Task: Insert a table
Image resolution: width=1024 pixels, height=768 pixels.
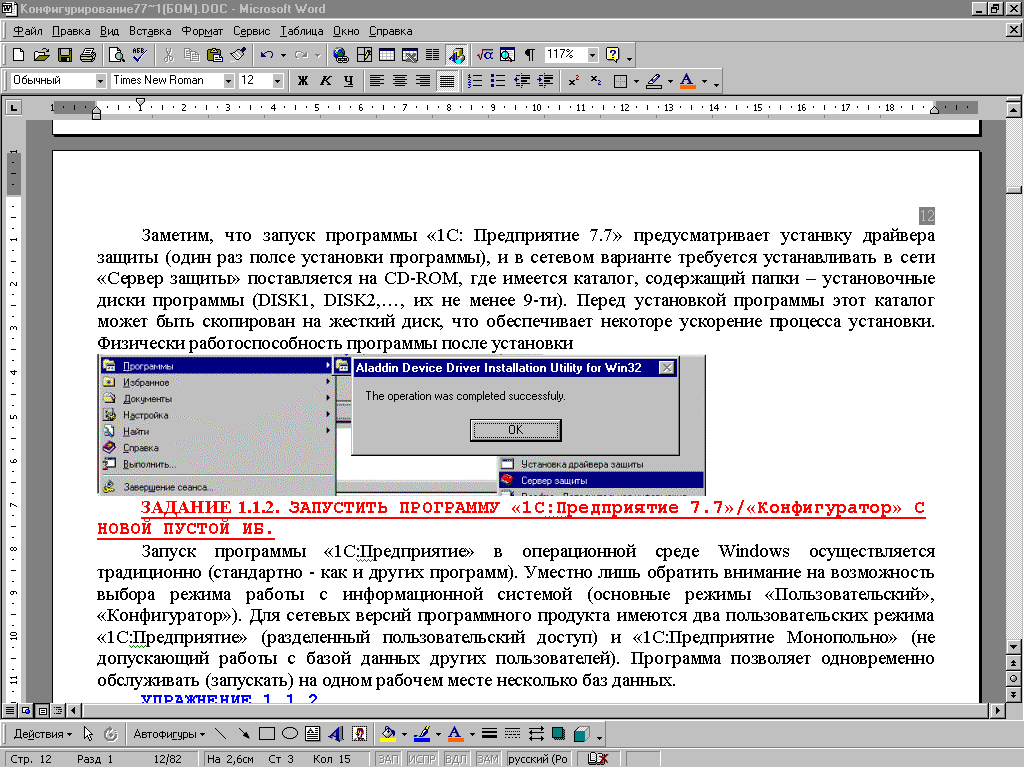Action: click(x=387, y=55)
